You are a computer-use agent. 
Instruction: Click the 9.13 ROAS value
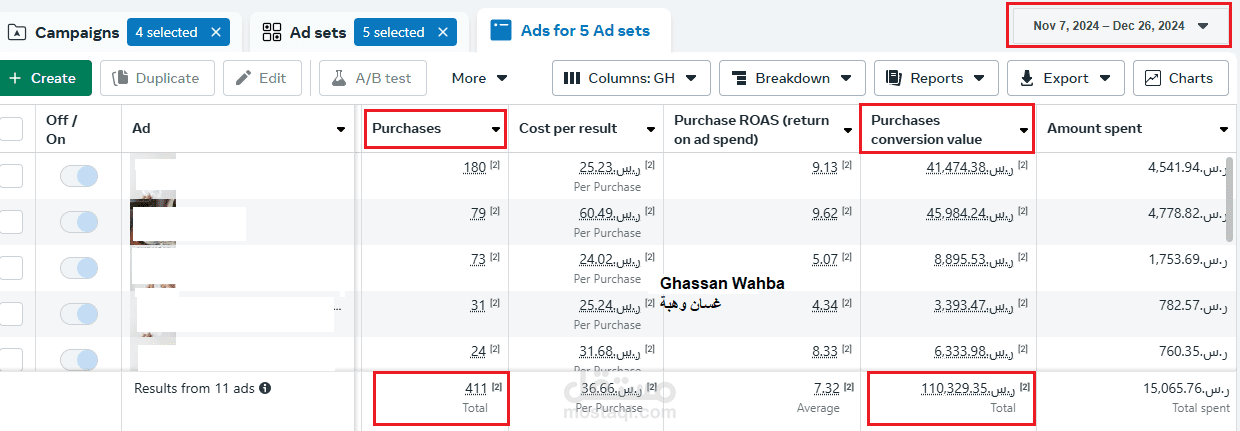coord(825,167)
